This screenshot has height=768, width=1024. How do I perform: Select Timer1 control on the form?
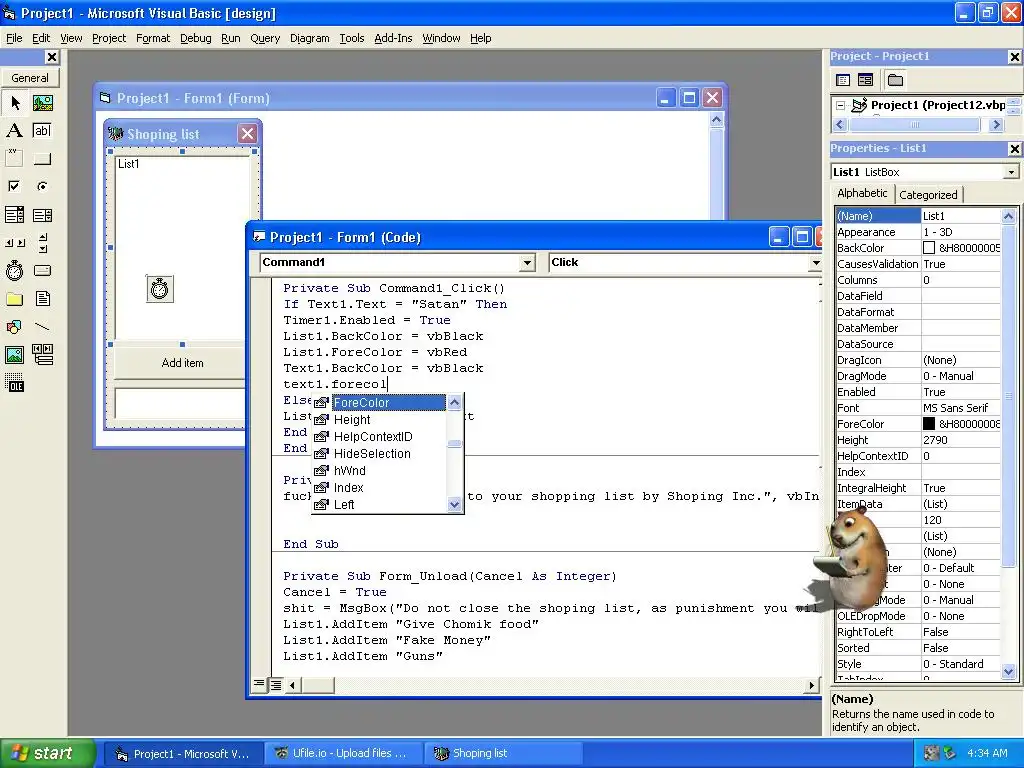pyautogui.click(x=160, y=289)
